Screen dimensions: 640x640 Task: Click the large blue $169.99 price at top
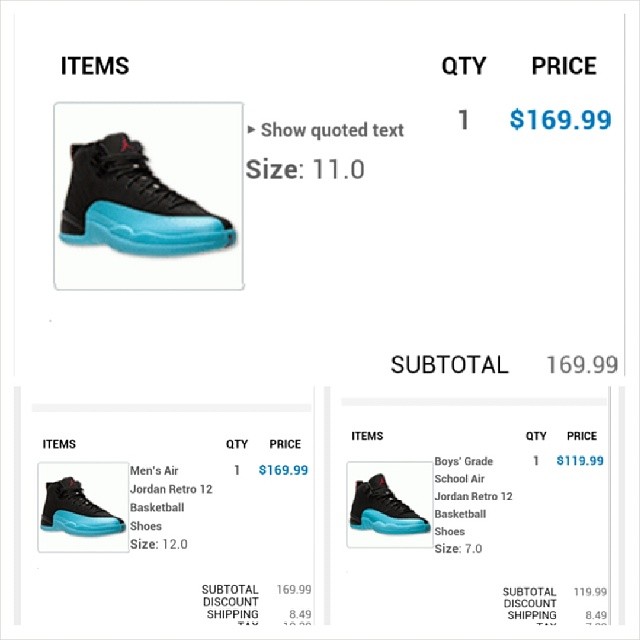560,120
